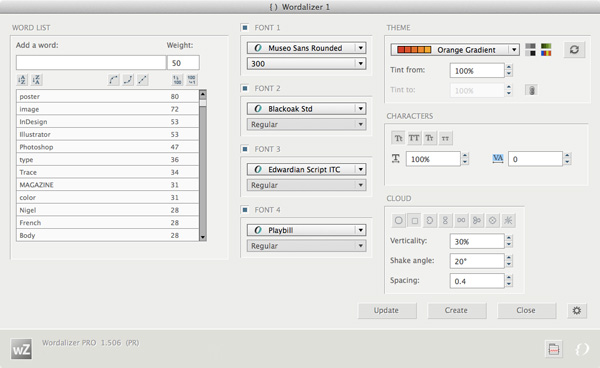Toggle the FONT 1 checkbox
The height and width of the screenshot is (368, 600).
point(245,28)
